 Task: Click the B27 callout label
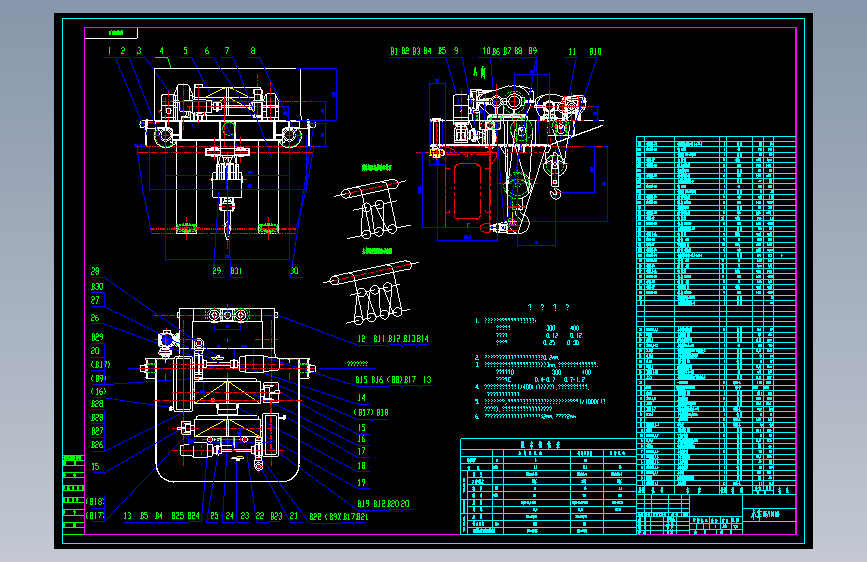click(97, 431)
